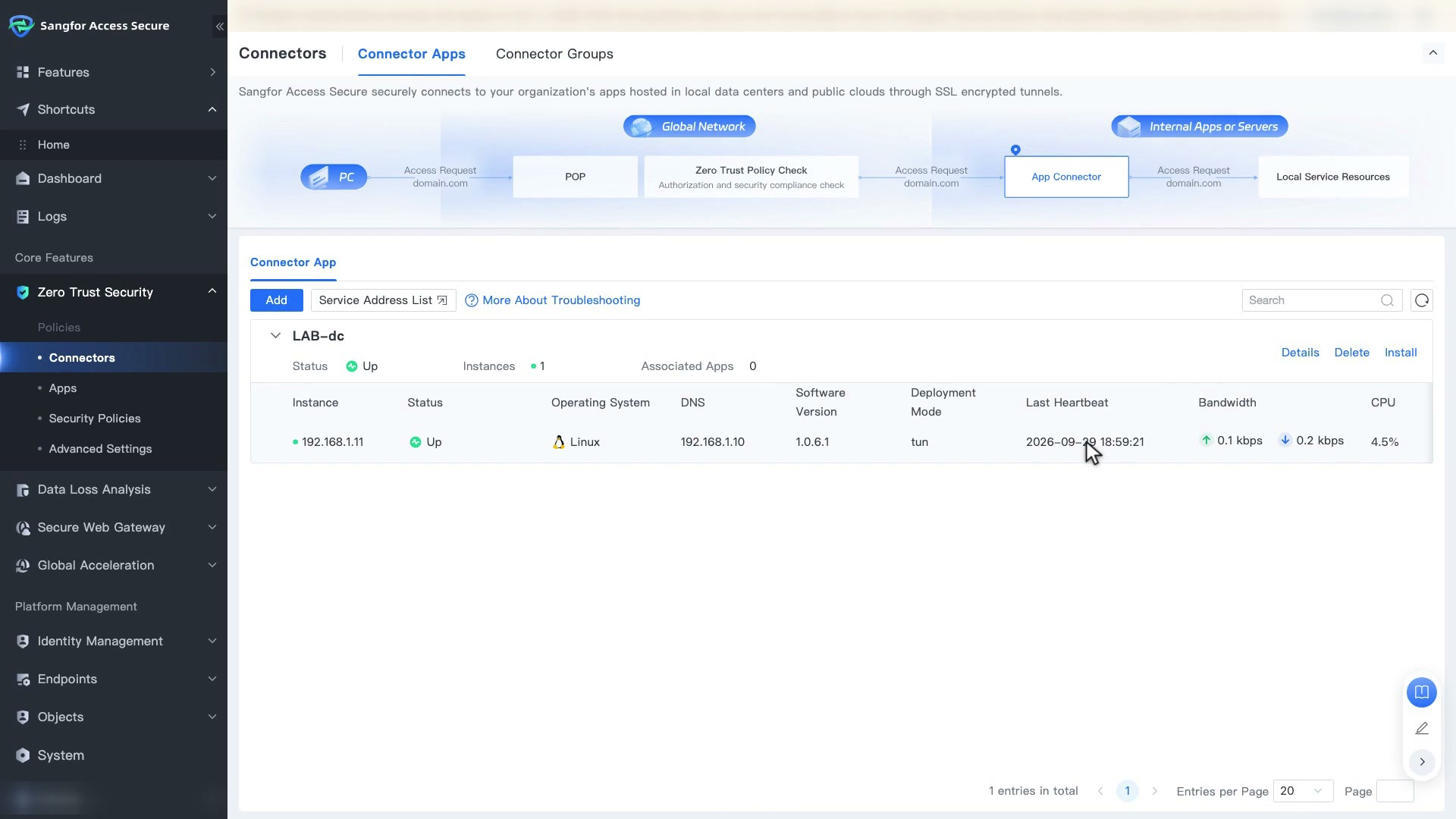Go to the next page arrow
Image resolution: width=1456 pixels, height=819 pixels.
(x=1155, y=791)
